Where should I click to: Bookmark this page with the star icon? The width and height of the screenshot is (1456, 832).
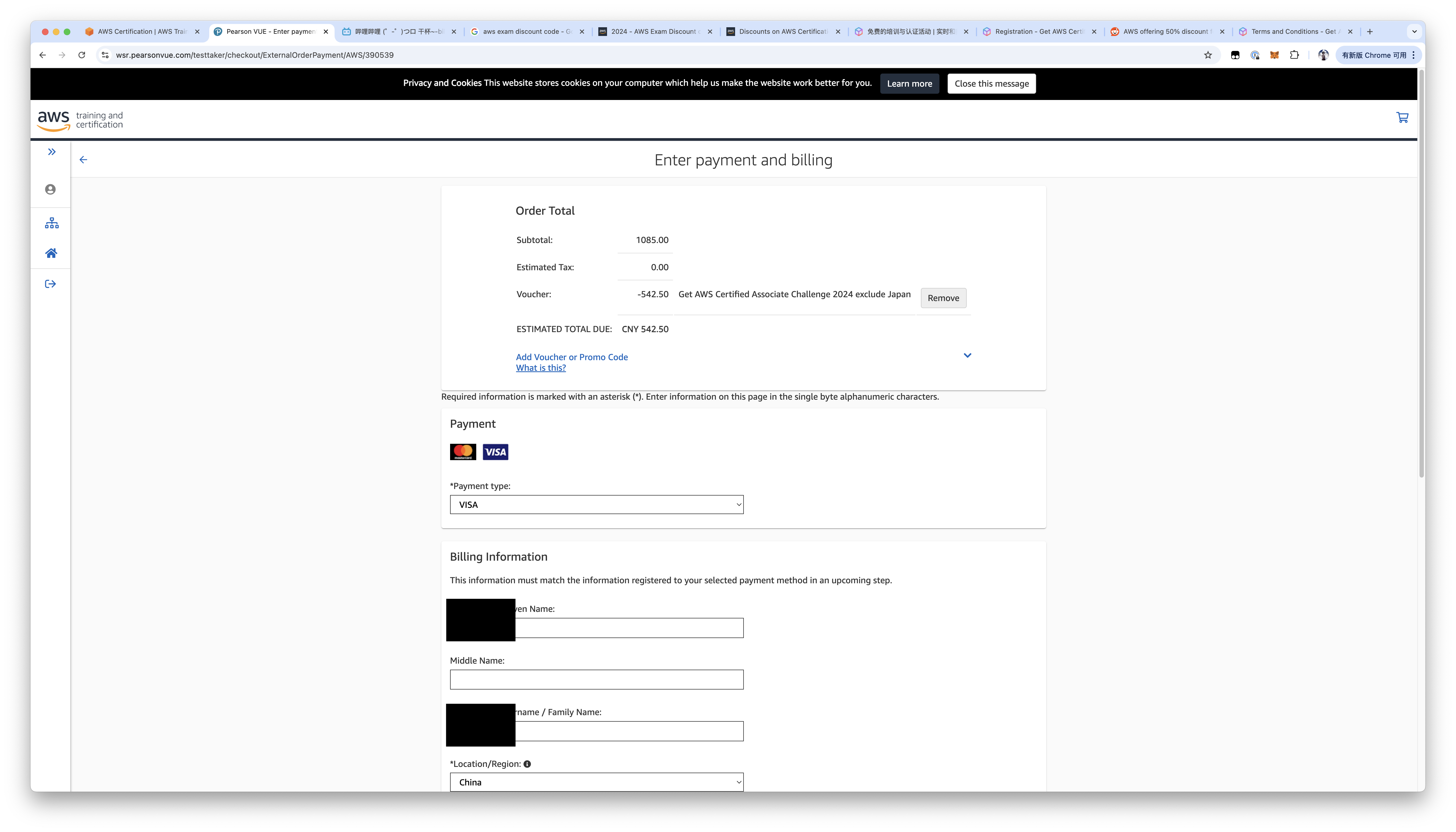click(x=1208, y=55)
